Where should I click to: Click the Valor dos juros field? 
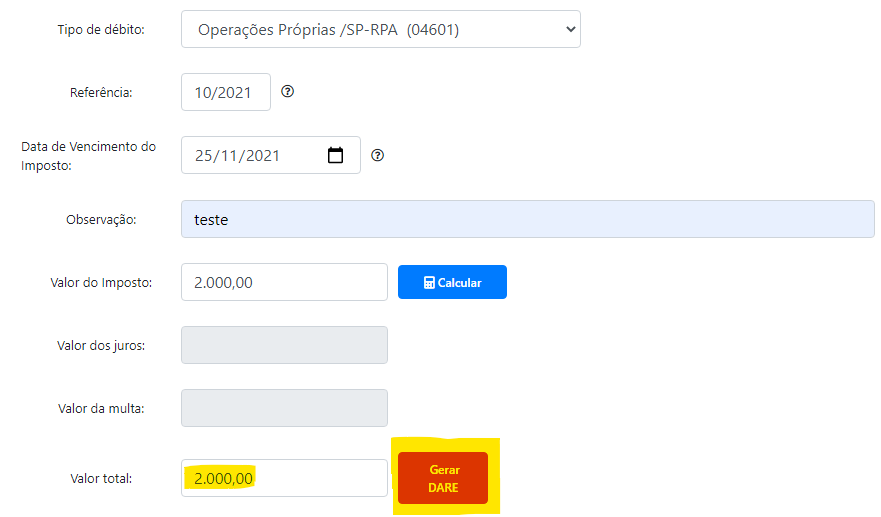point(284,345)
